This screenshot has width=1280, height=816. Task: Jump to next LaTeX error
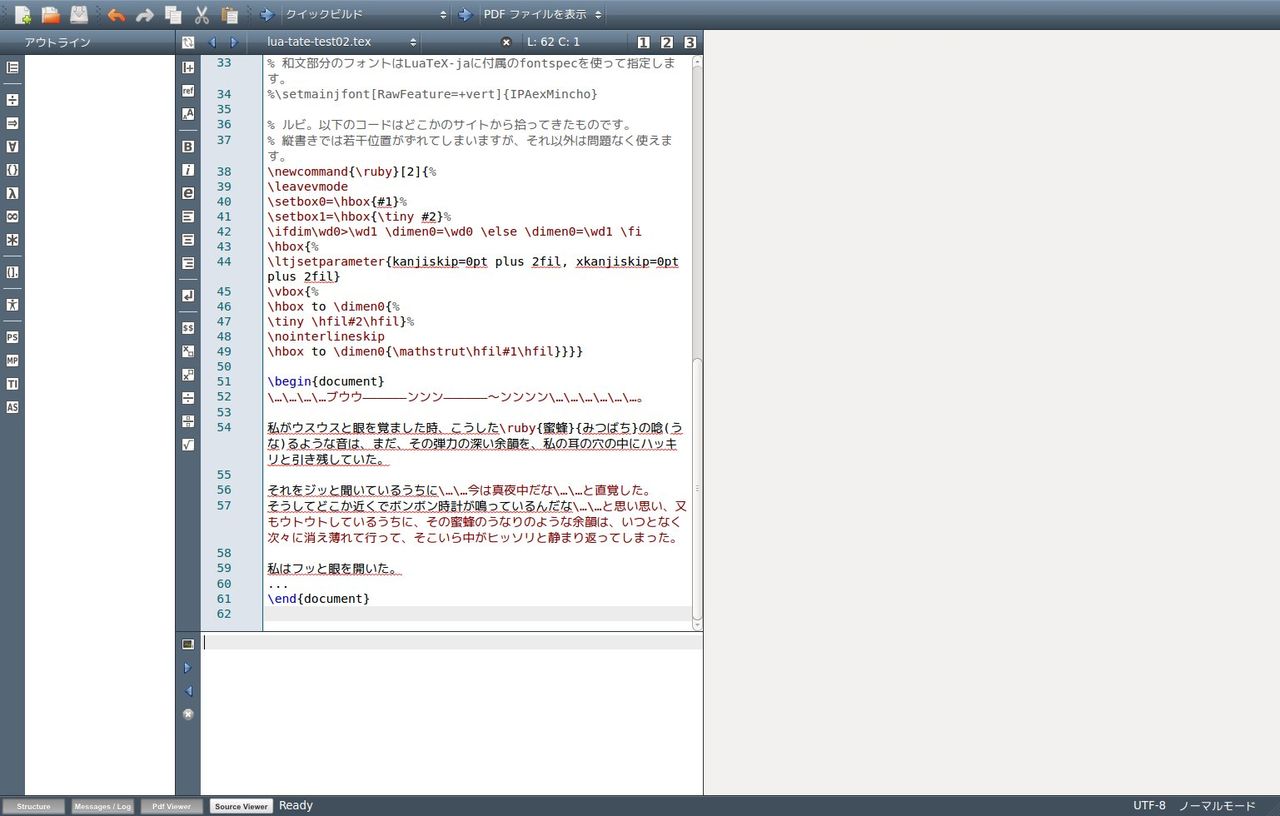pyautogui.click(x=188, y=668)
